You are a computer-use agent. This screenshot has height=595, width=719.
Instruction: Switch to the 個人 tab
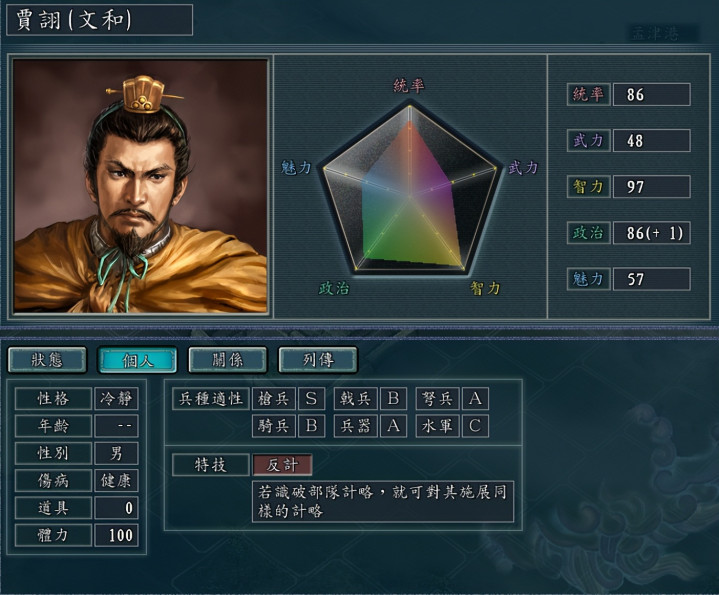(137, 360)
